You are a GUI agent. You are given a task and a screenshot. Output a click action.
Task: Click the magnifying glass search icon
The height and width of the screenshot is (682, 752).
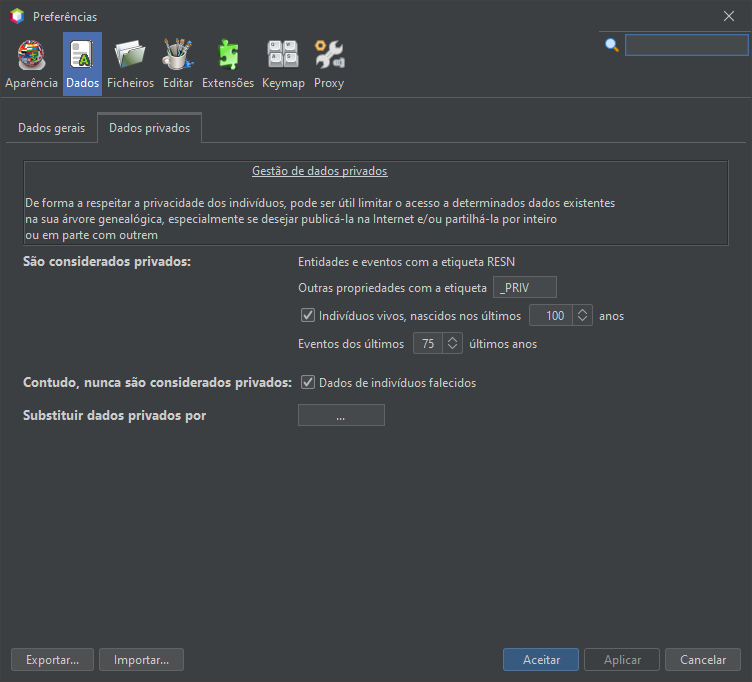[611, 45]
